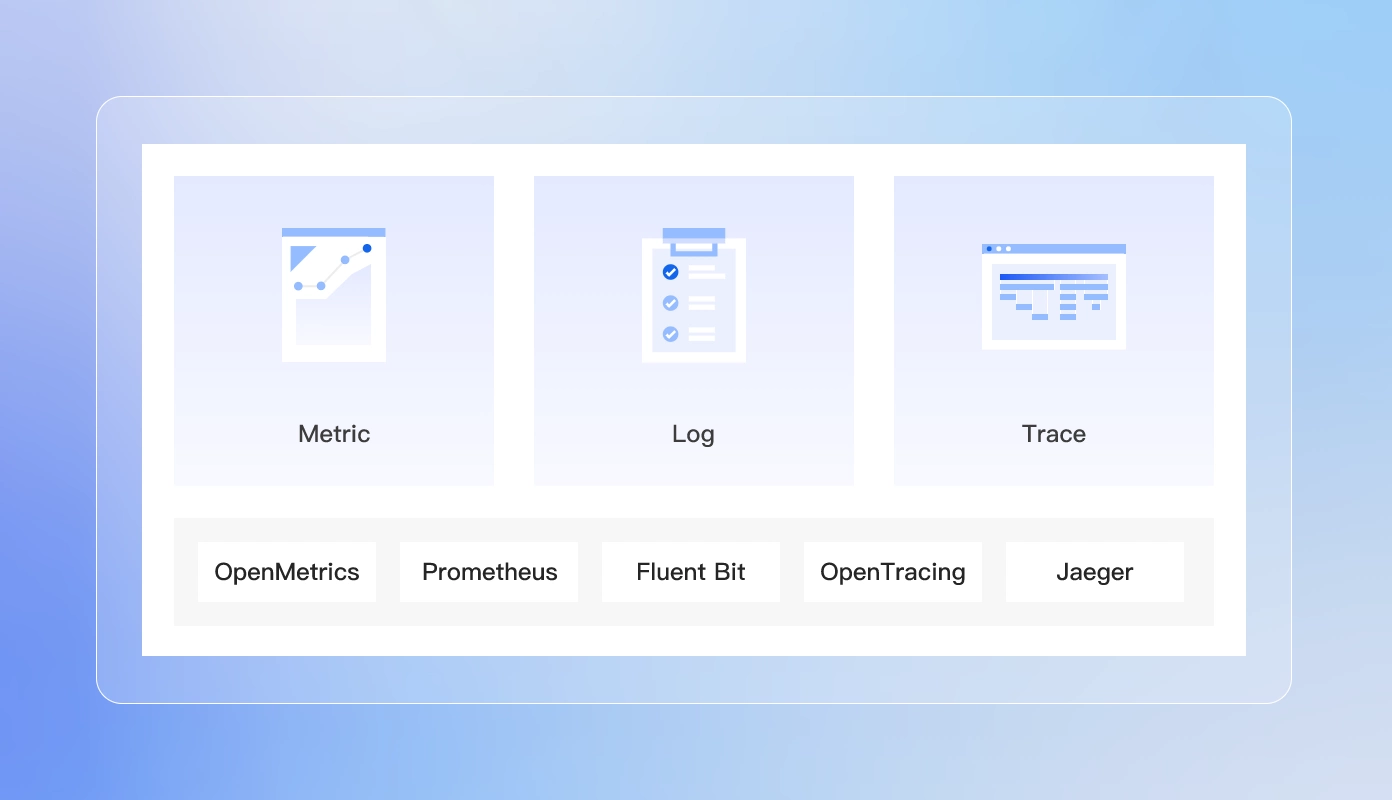
Task: Select the Metric label text
Action: click(x=334, y=434)
